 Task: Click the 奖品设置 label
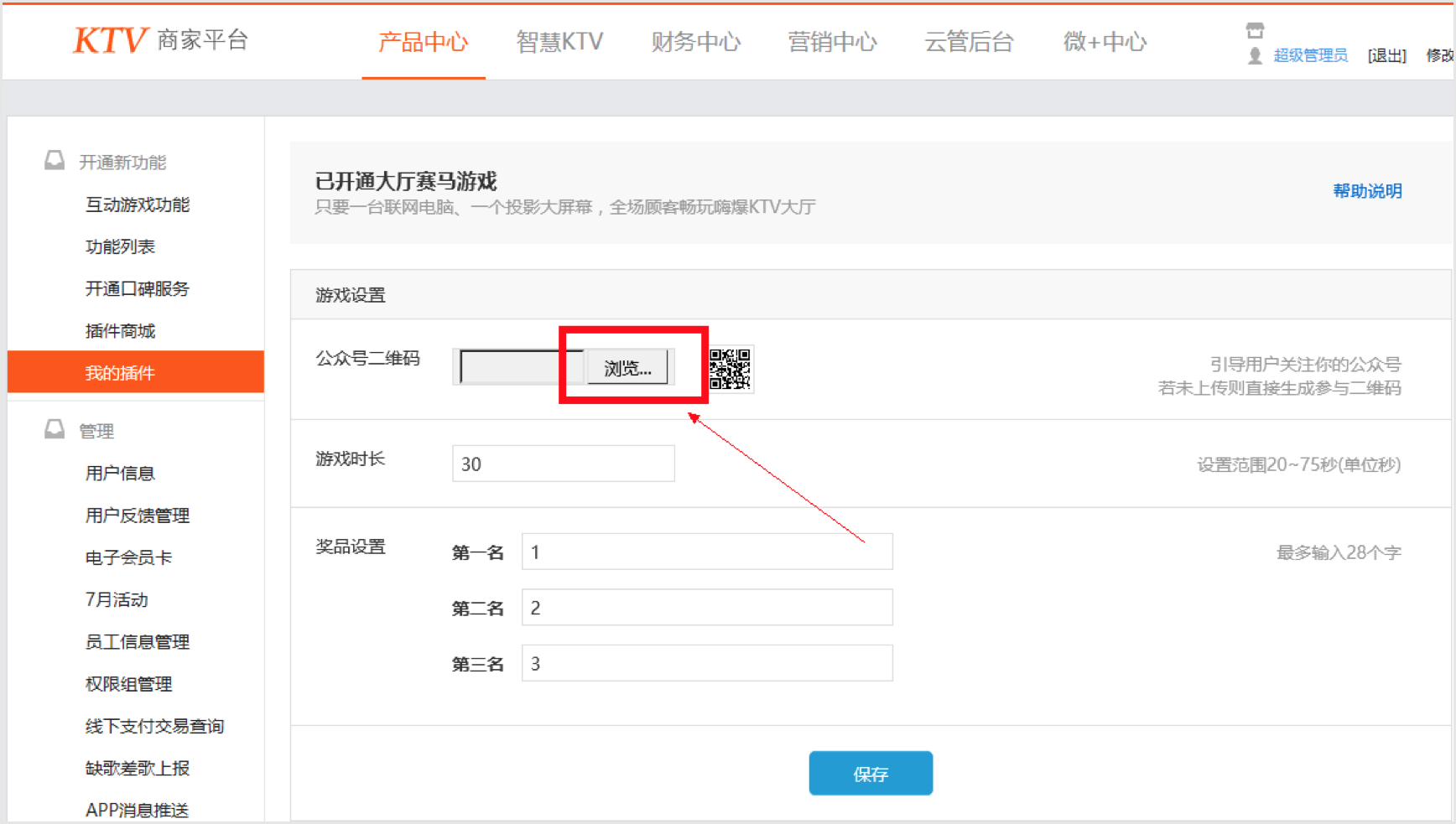click(x=351, y=547)
